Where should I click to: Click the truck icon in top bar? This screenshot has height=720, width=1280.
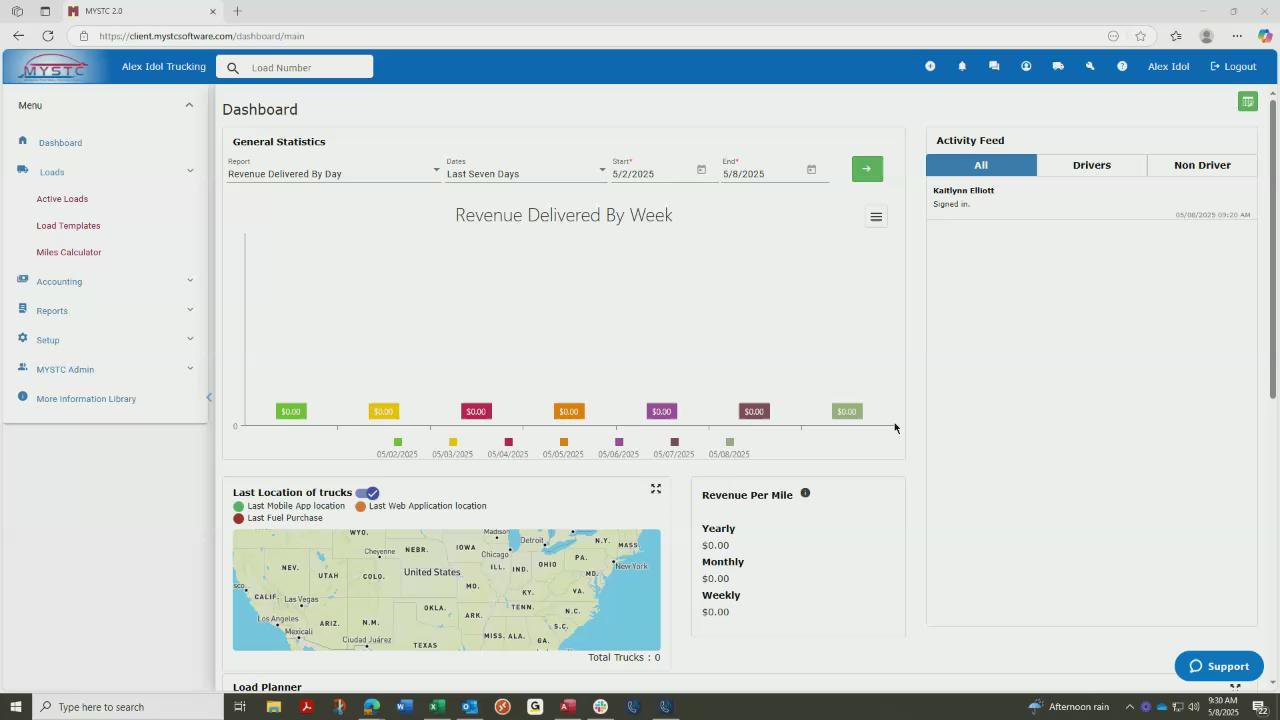[1058, 66]
